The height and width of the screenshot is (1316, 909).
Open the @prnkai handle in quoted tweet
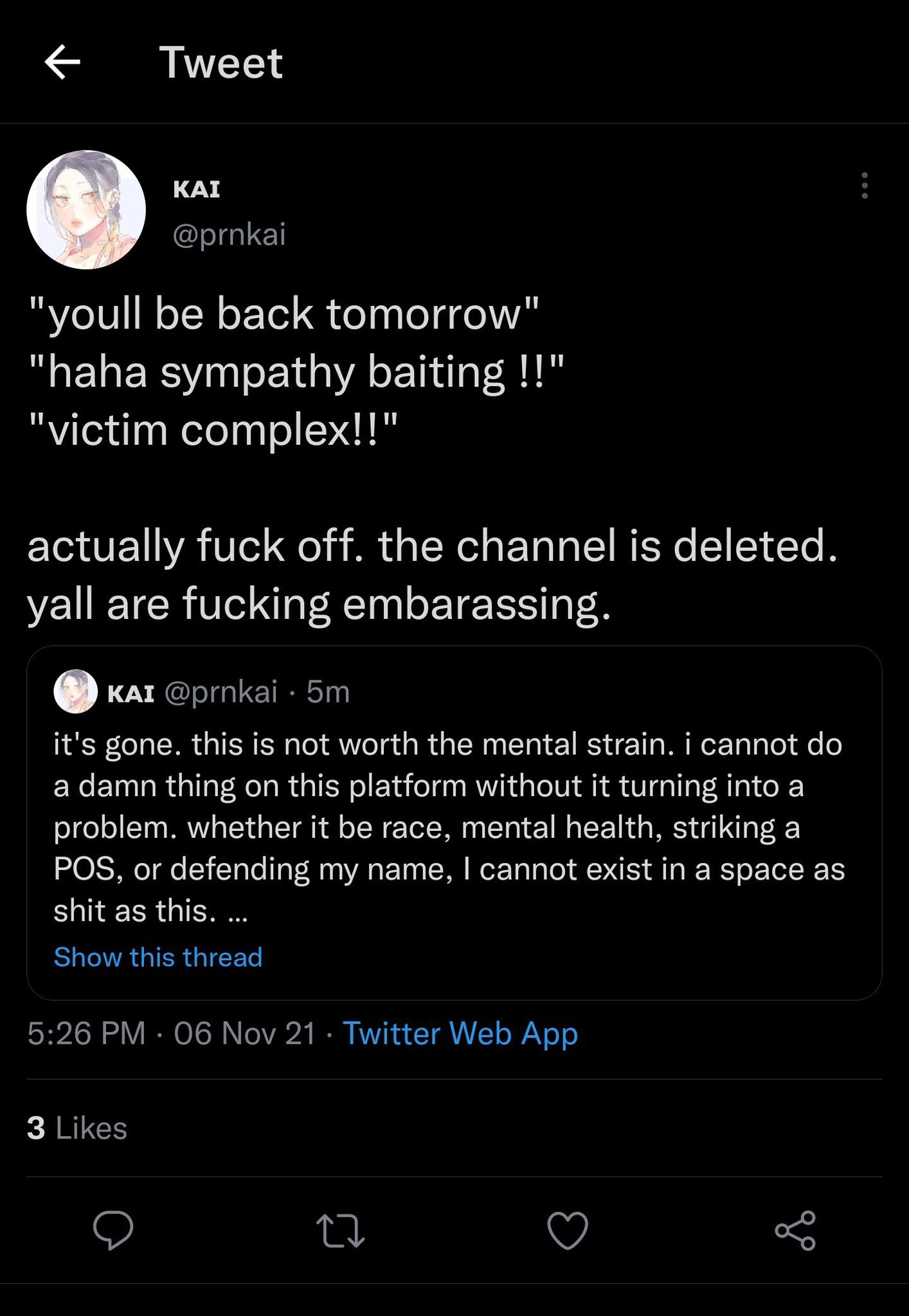click(x=221, y=692)
